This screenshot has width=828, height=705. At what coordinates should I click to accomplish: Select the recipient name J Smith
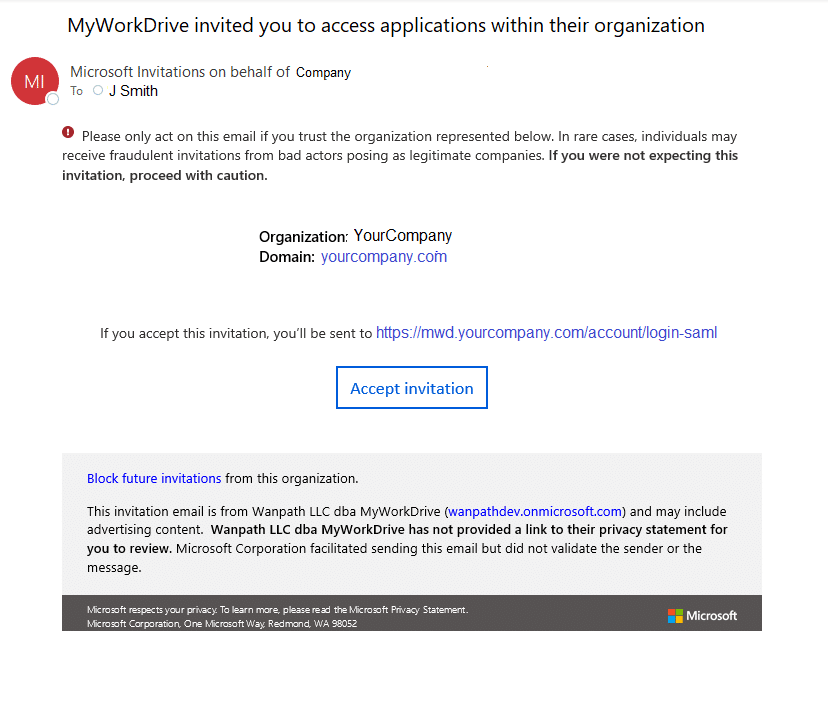pos(133,90)
